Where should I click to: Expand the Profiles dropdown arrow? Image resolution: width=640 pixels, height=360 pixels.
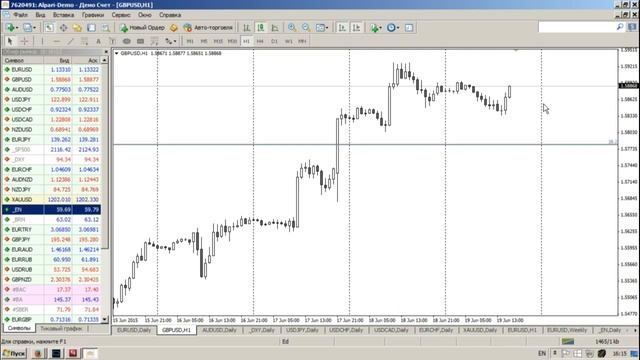34,28
